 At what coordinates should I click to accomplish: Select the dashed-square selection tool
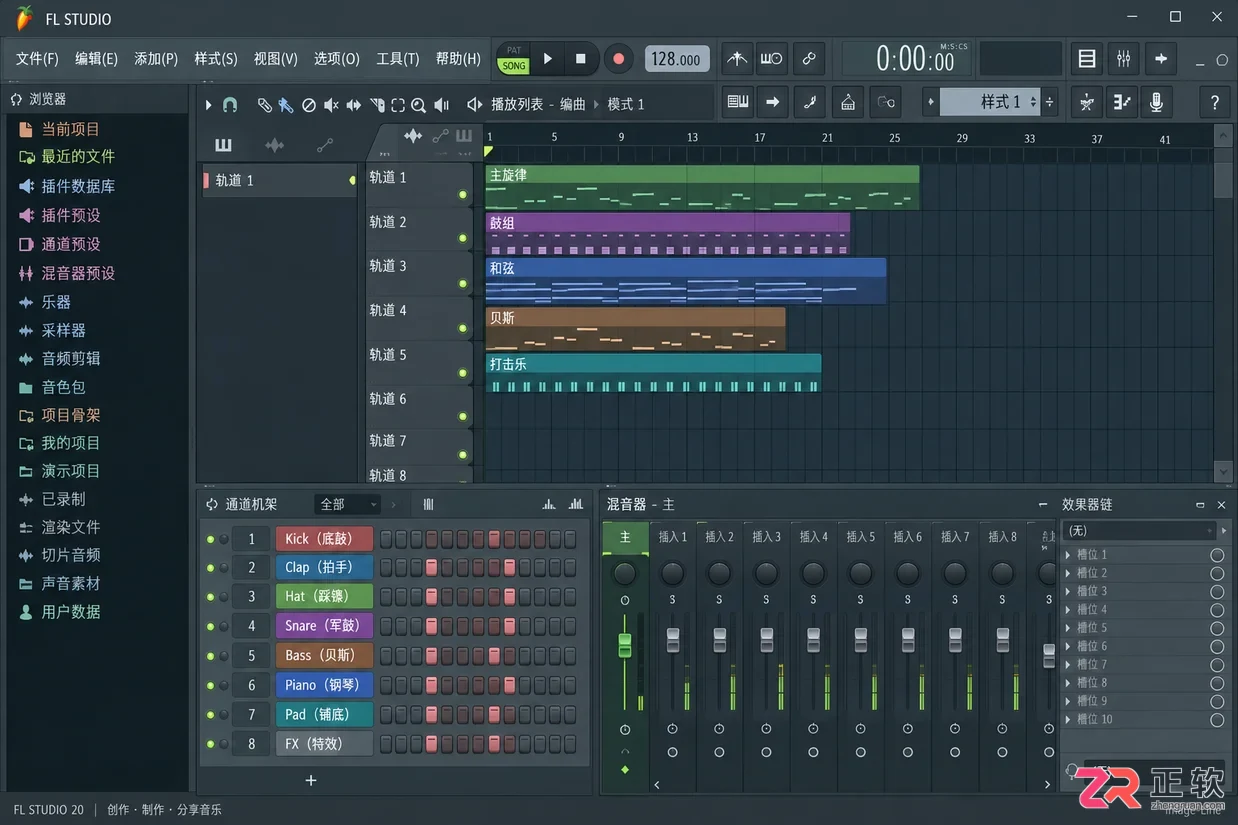398,105
